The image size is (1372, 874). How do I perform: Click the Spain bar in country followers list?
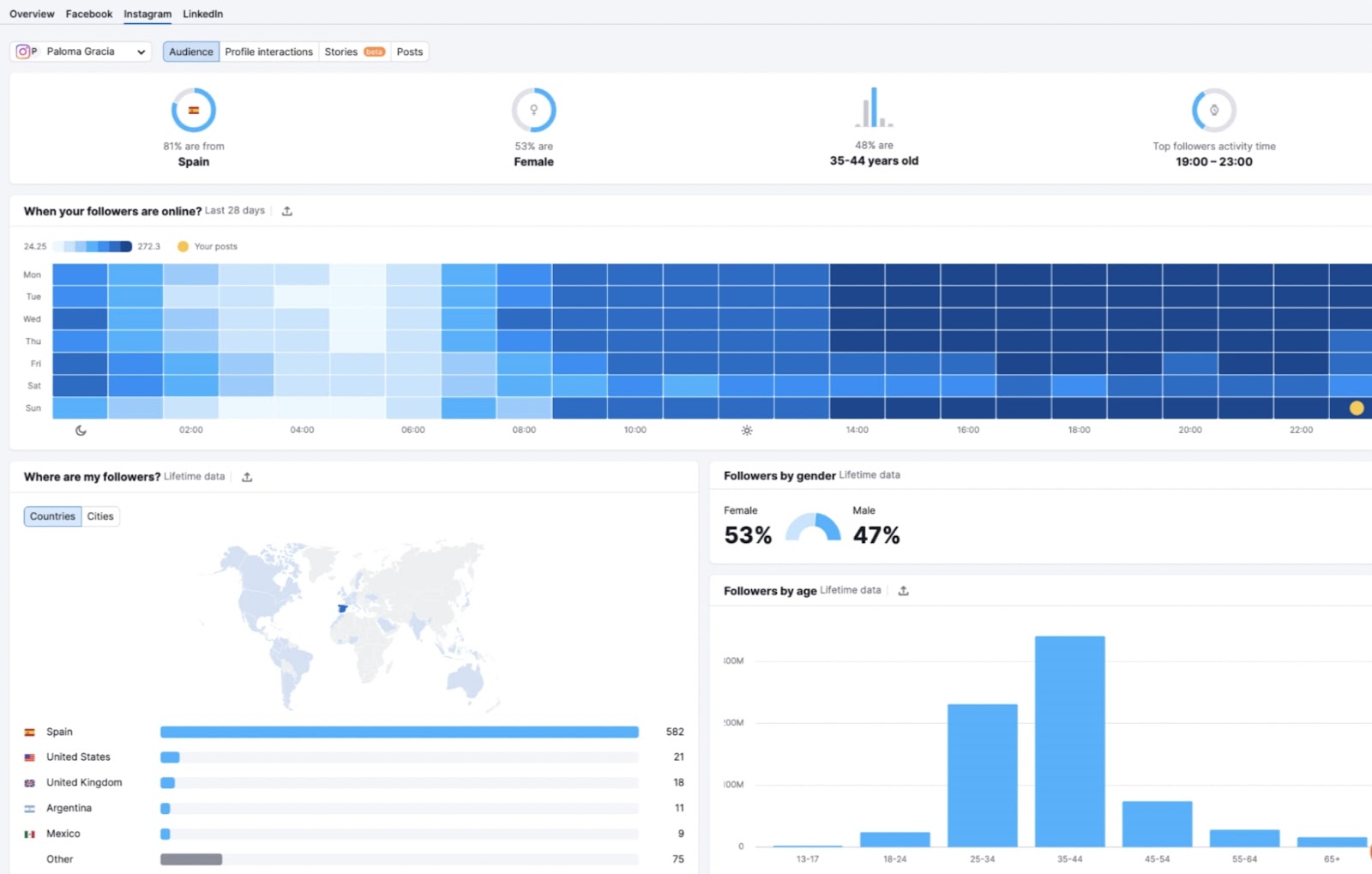point(399,732)
